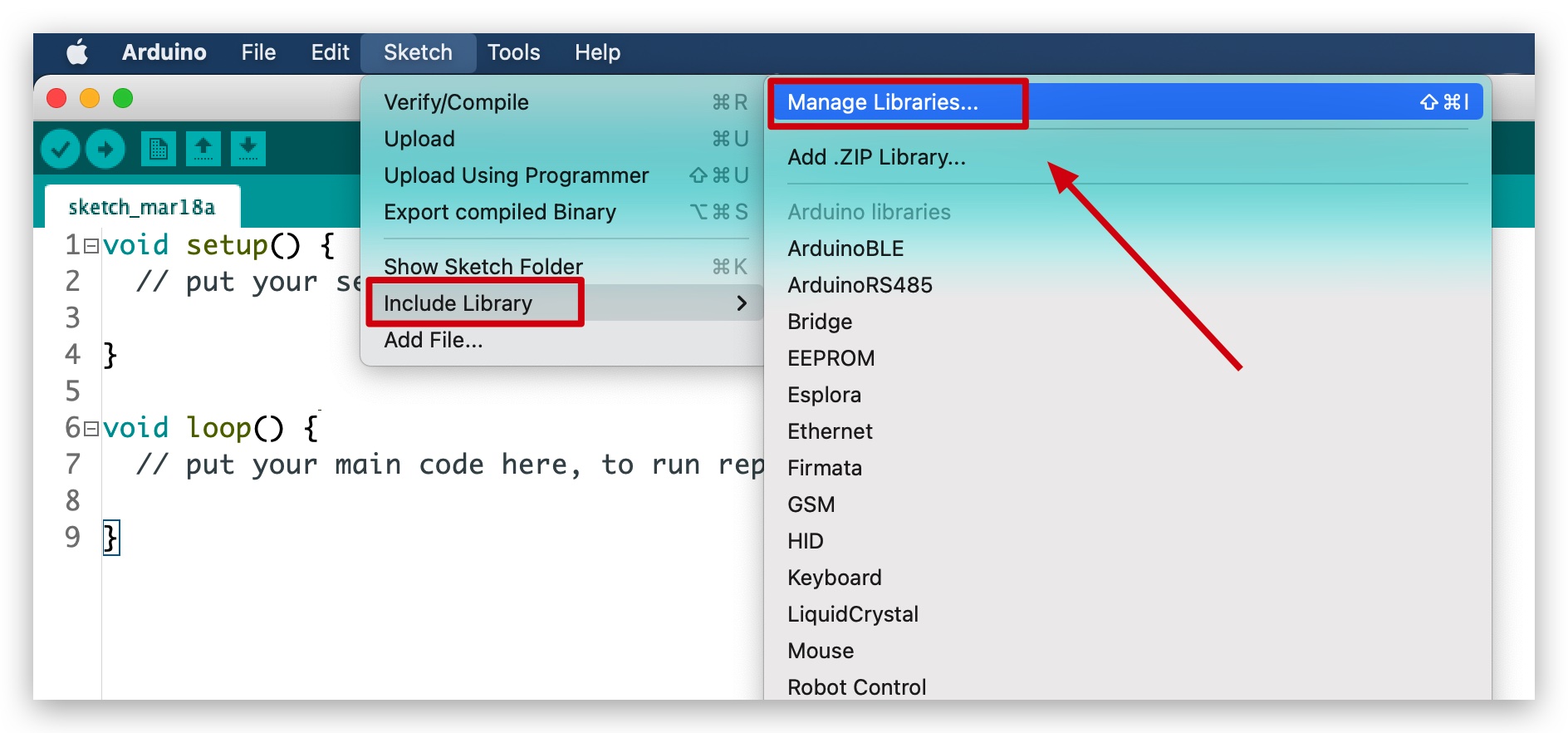This screenshot has height=733, width=1568.
Task: Include the Robot Control library
Action: 1128,687
